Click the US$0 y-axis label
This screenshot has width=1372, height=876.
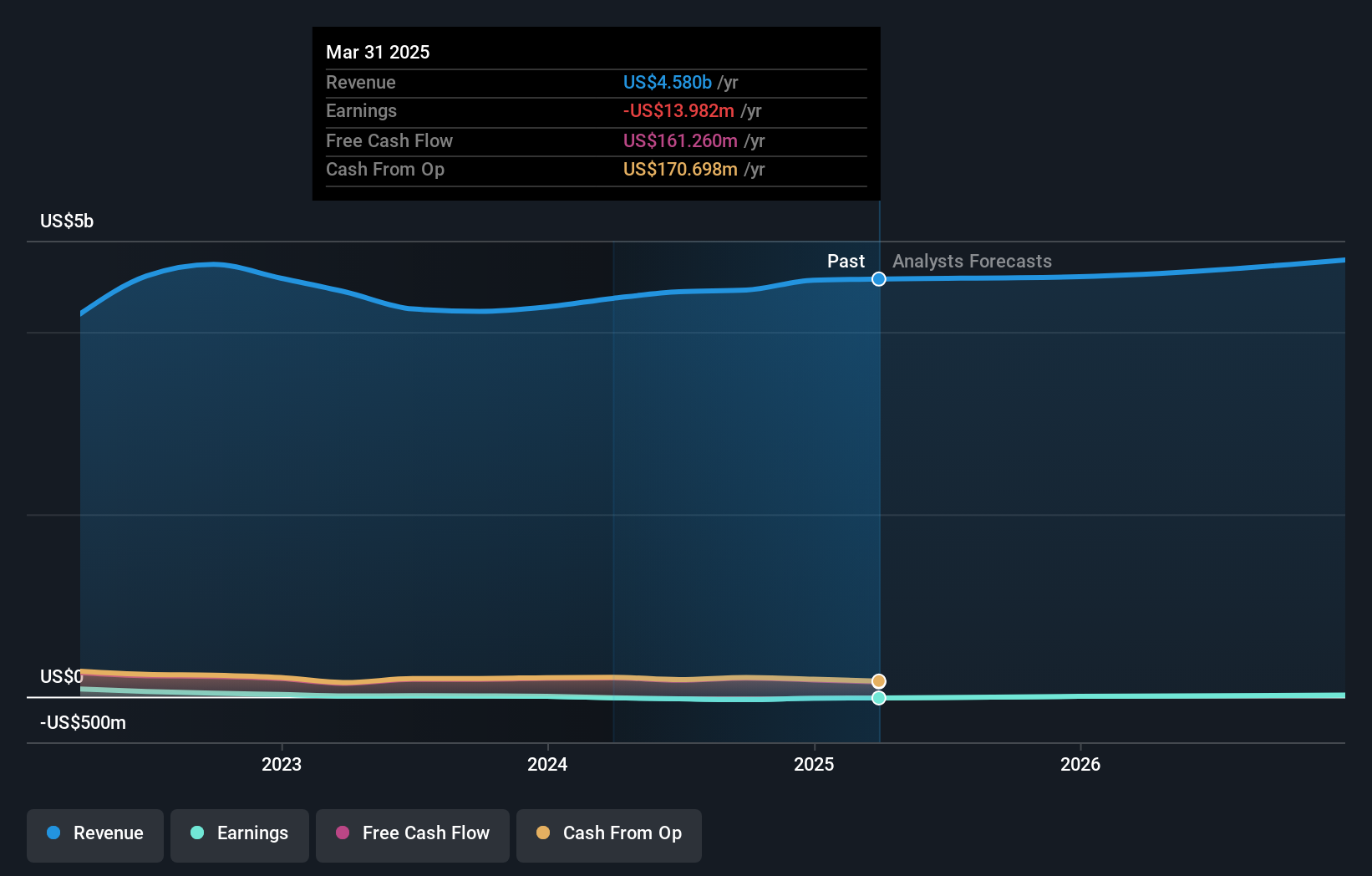pos(62,676)
